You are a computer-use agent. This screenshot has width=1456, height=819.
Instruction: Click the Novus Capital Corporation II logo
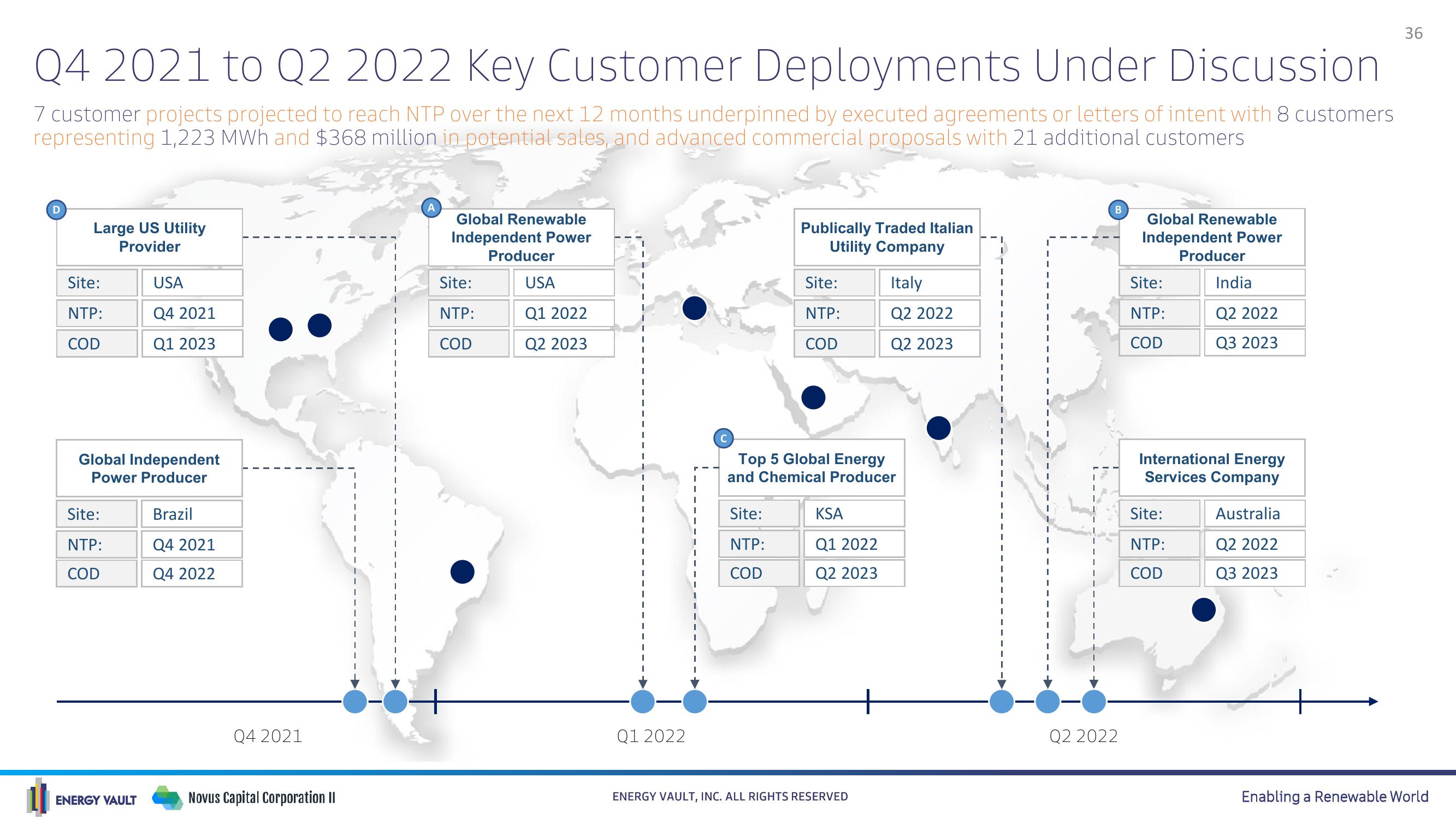click(244, 798)
